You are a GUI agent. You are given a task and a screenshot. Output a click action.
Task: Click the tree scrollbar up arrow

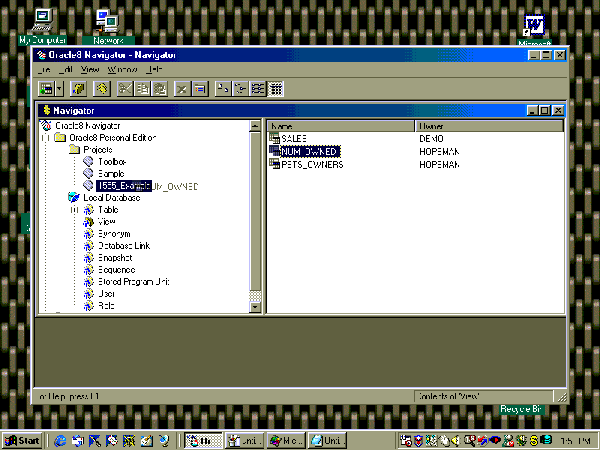[x=255, y=126]
